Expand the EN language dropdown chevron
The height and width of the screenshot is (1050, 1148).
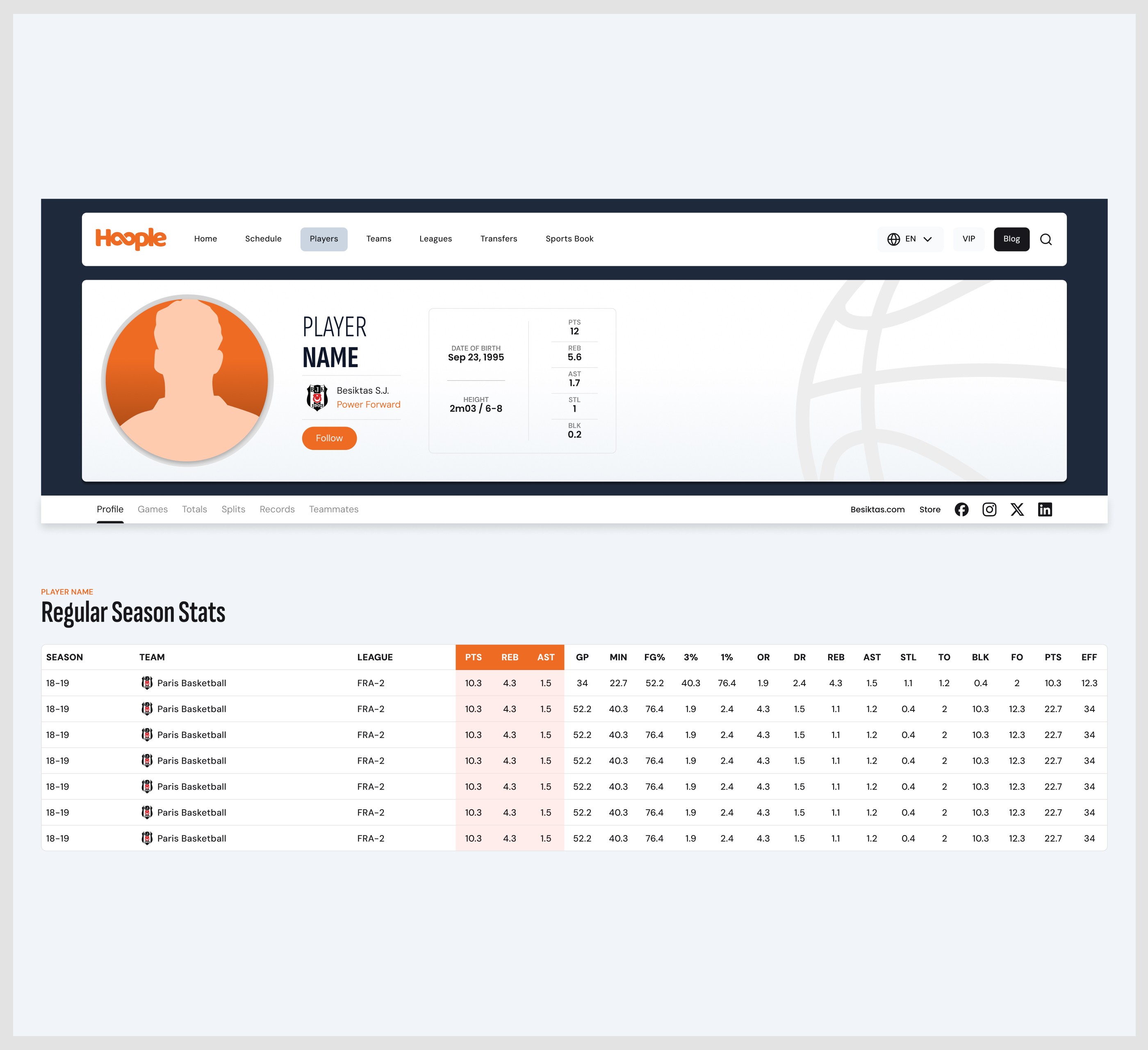click(927, 239)
